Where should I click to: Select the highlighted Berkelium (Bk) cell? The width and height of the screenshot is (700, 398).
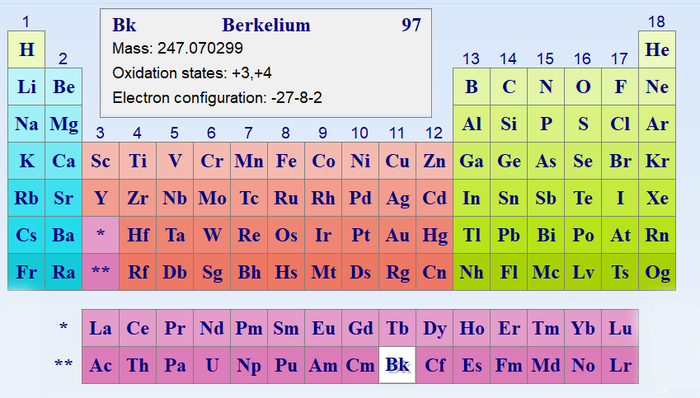(x=397, y=365)
